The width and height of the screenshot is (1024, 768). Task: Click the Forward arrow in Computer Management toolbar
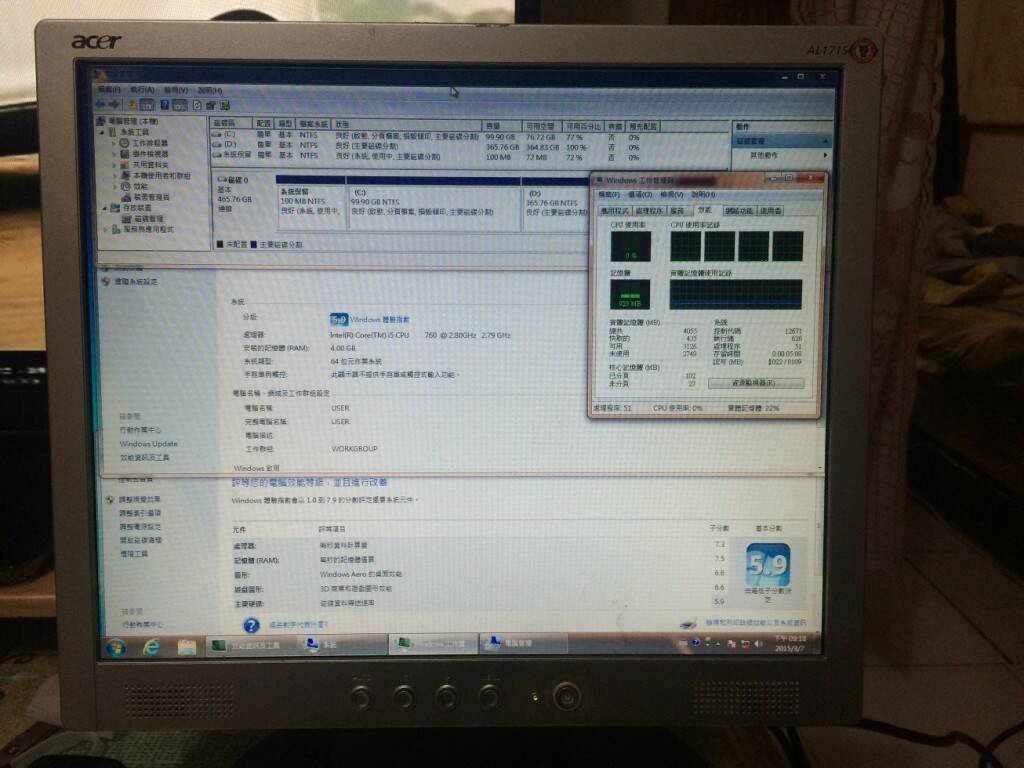[x=114, y=104]
